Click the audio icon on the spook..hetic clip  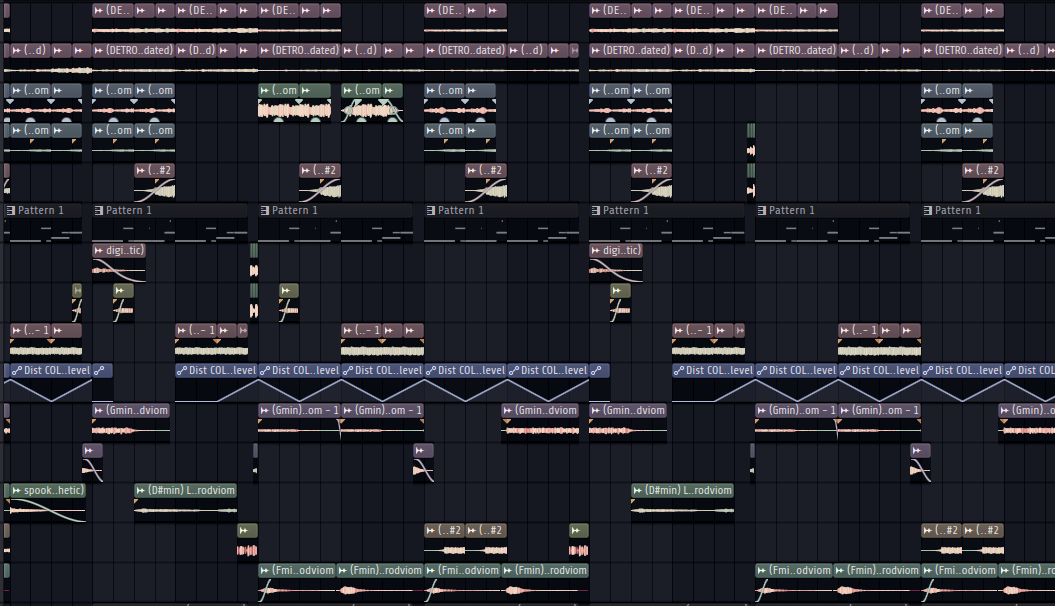click(x=14, y=491)
